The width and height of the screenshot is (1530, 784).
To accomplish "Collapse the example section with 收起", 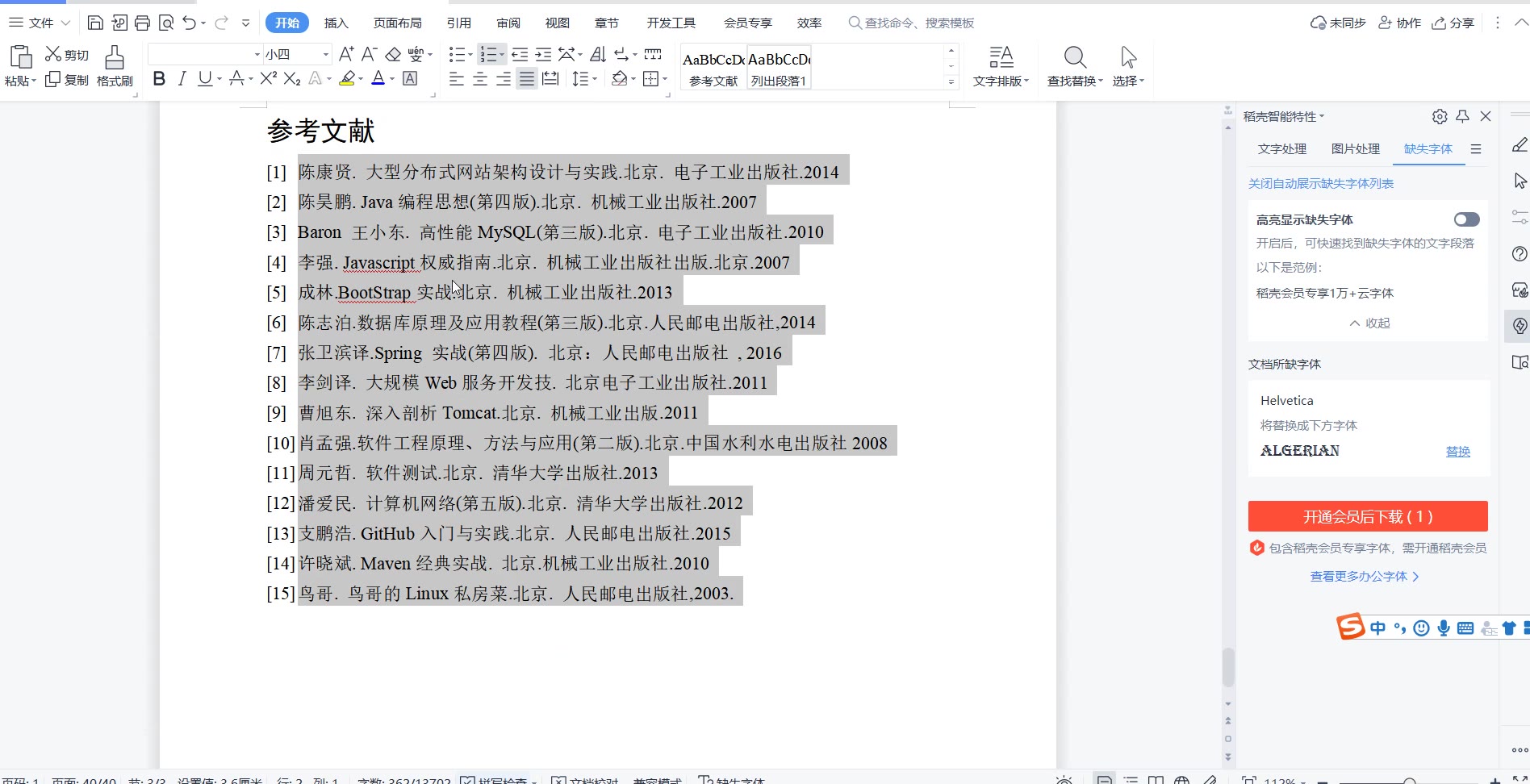I will pyautogui.click(x=1369, y=323).
